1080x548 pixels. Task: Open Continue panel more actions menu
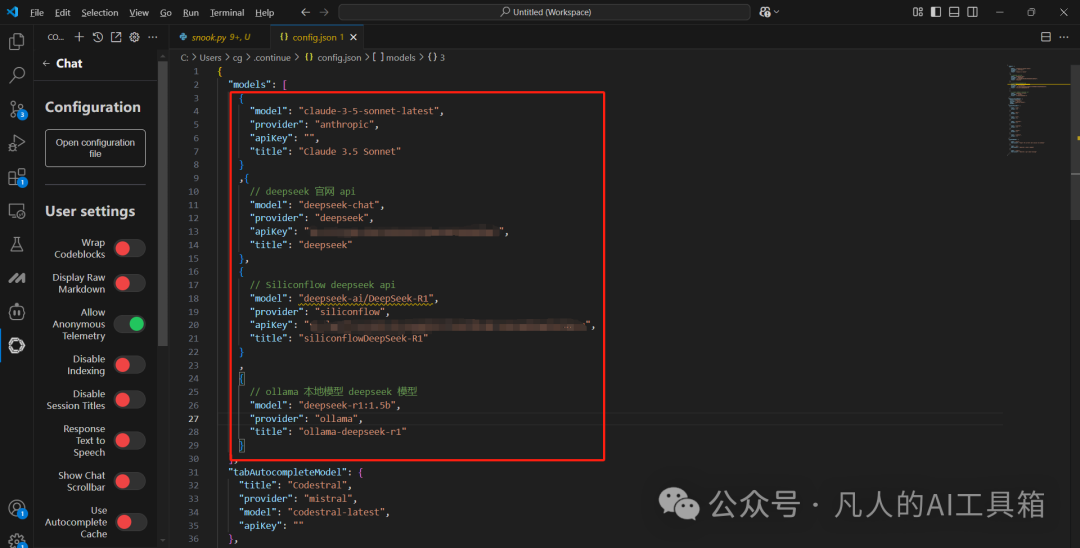point(153,37)
